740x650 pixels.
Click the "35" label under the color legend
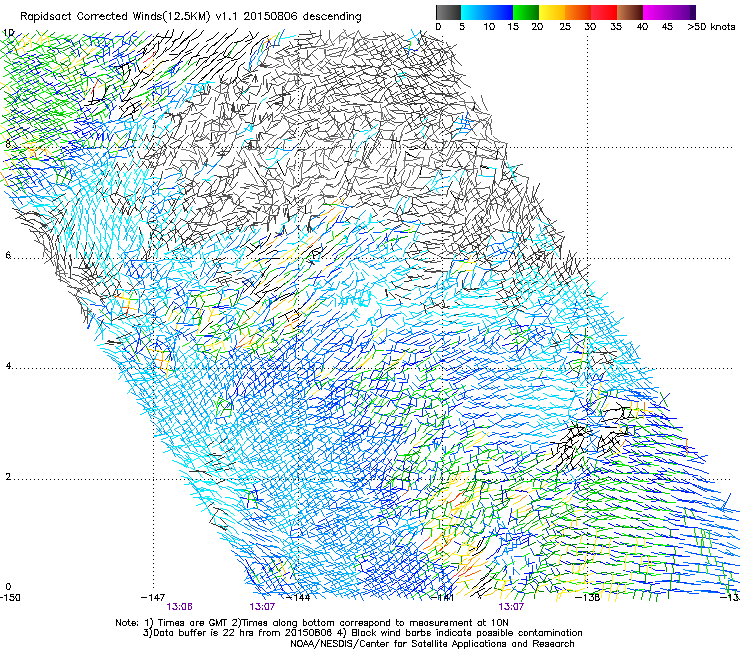(616, 27)
